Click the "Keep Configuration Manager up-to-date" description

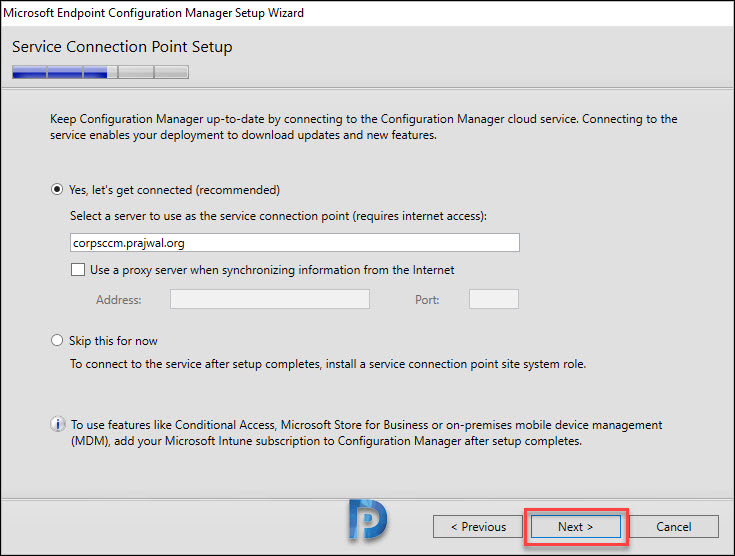pos(364,127)
